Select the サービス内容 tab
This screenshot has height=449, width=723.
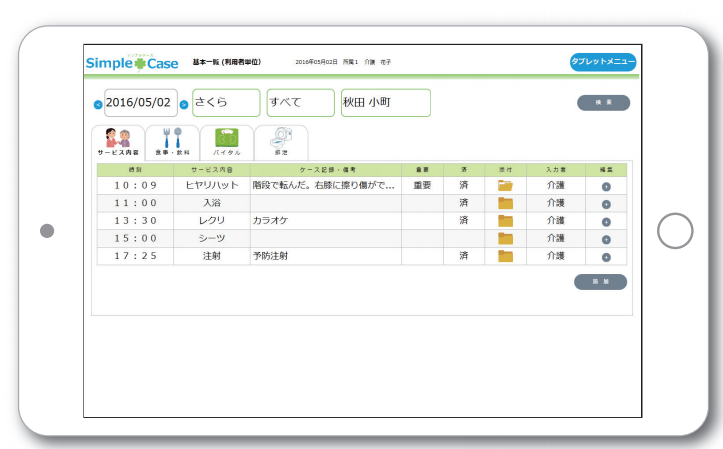[118, 143]
